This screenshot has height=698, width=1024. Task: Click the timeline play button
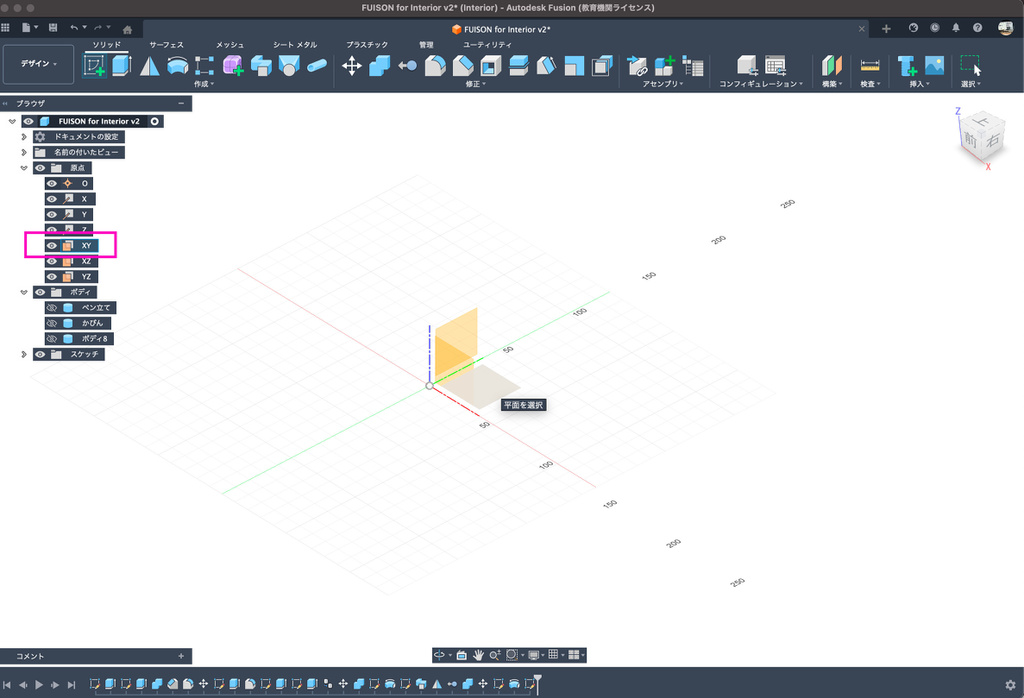39,685
